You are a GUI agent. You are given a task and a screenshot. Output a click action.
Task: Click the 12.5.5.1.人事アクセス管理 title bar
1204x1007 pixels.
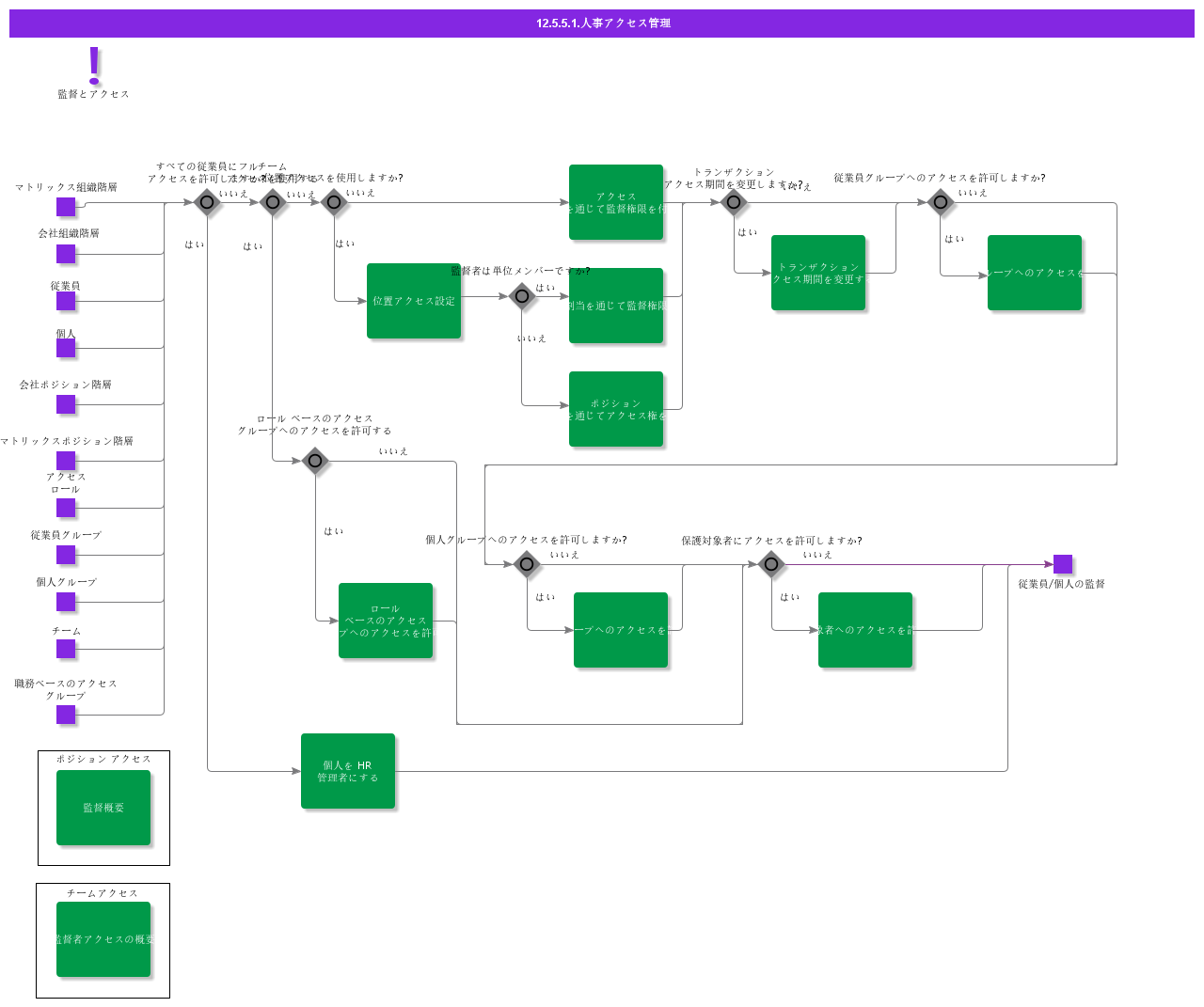602,24
